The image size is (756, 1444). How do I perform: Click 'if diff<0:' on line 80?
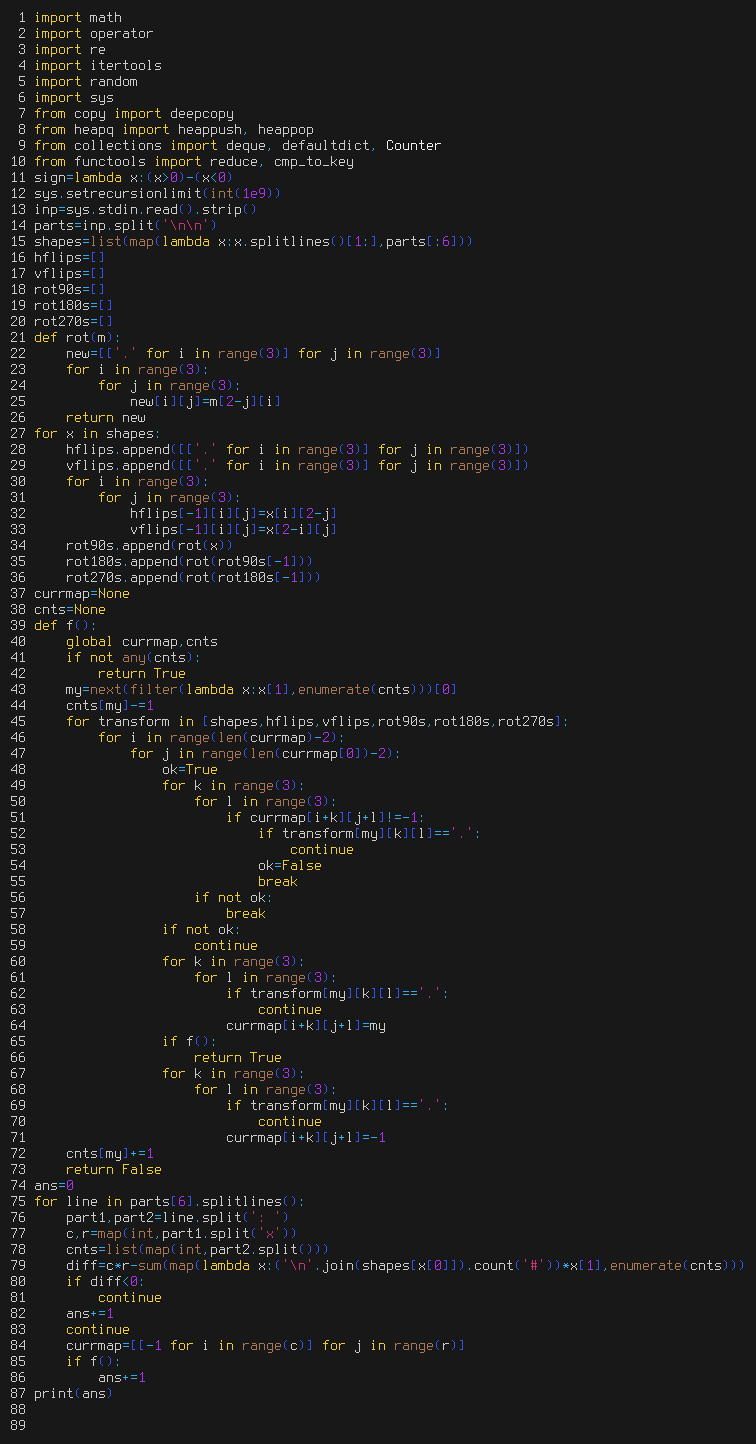point(106,1281)
